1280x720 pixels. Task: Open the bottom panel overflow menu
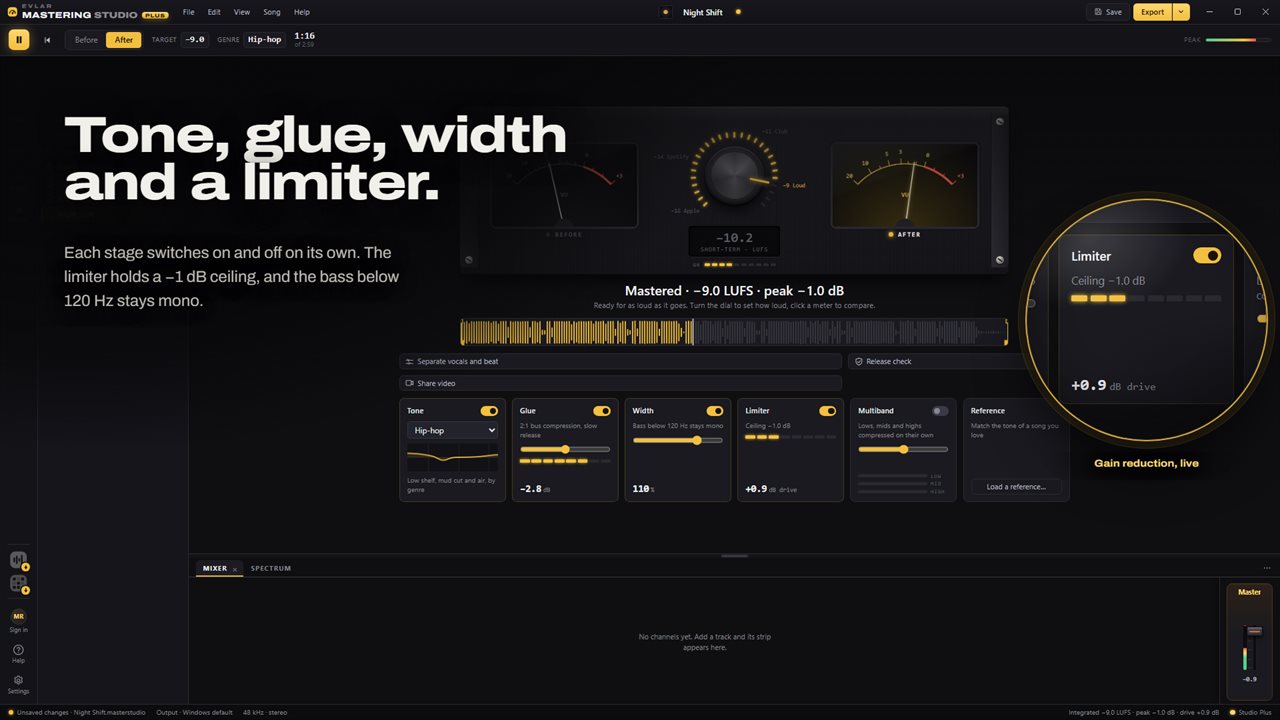(x=1267, y=568)
